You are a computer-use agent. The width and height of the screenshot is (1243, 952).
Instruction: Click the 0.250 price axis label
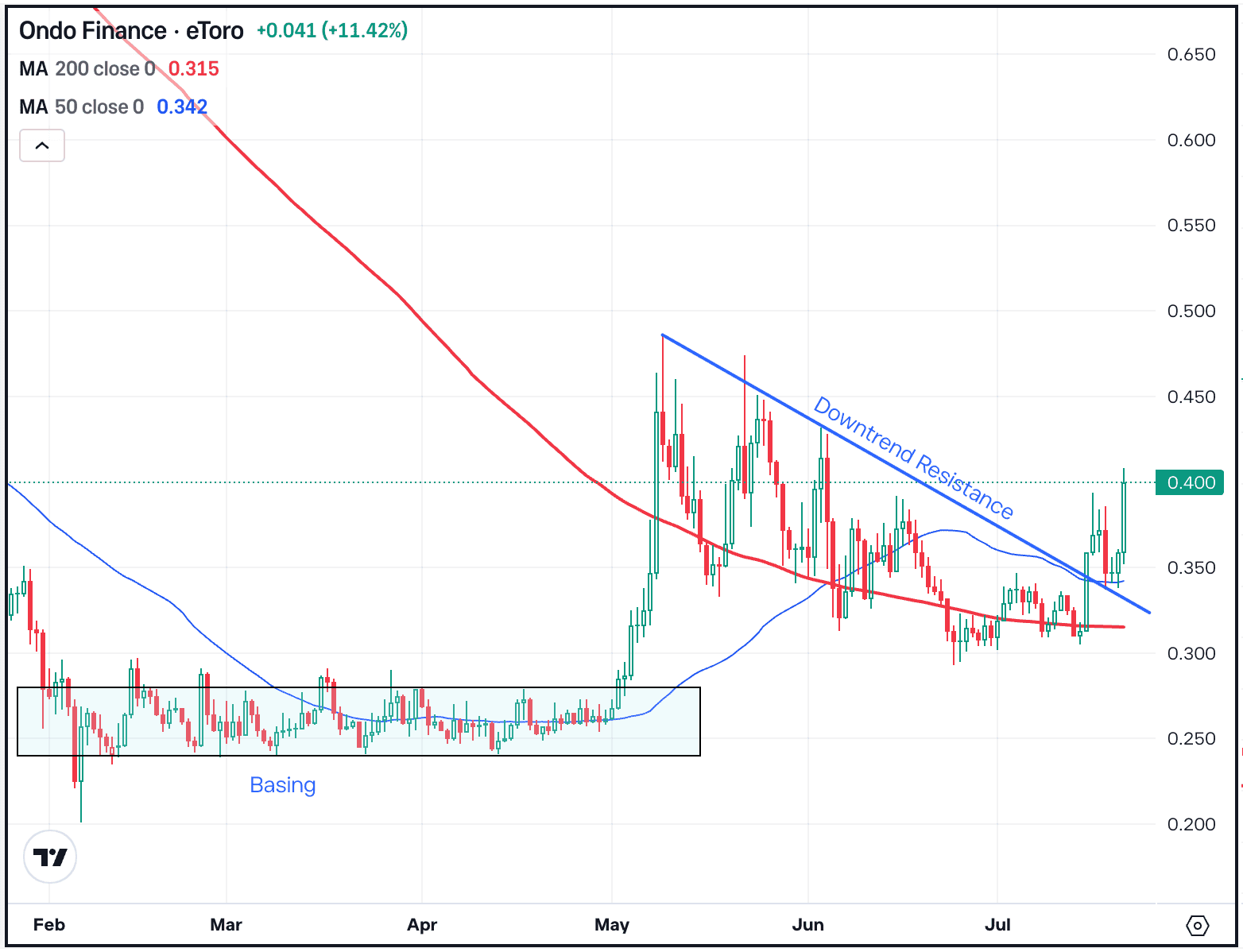click(1191, 738)
